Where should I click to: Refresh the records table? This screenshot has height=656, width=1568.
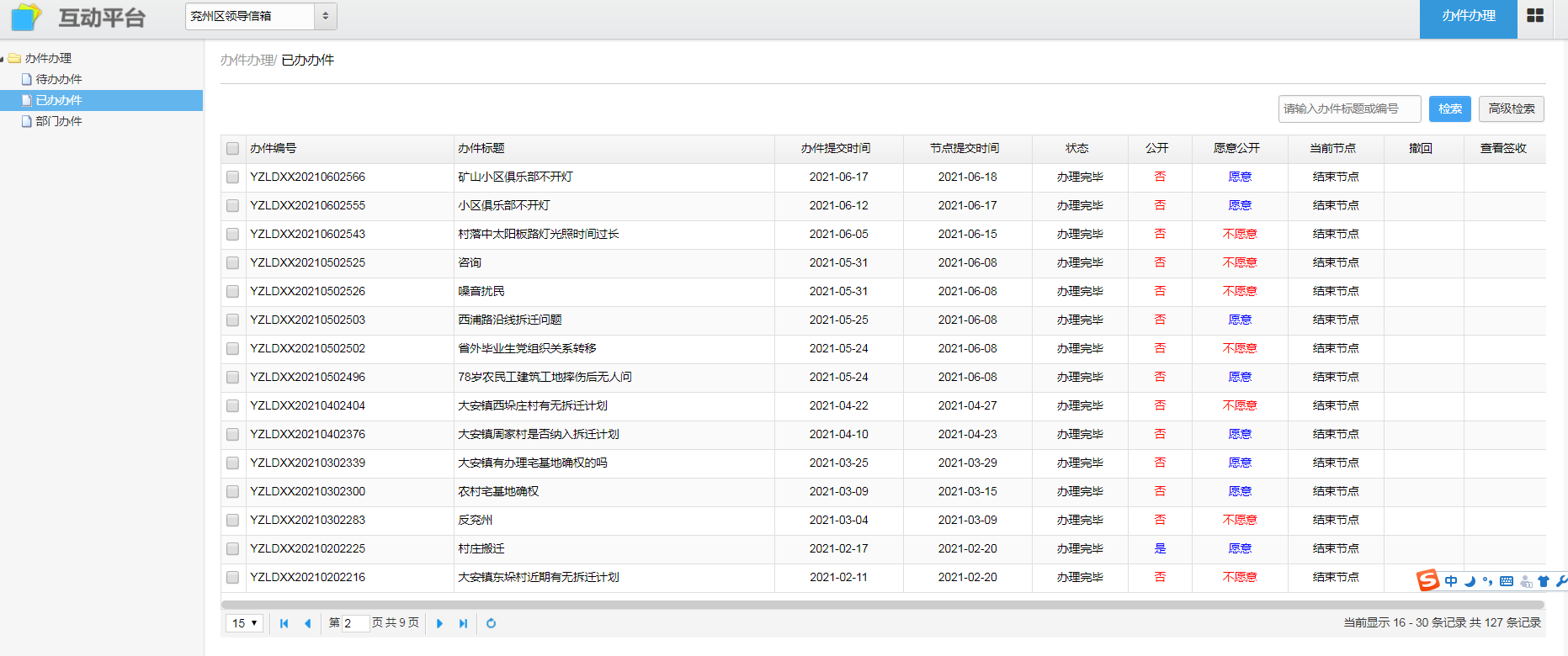[491, 623]
